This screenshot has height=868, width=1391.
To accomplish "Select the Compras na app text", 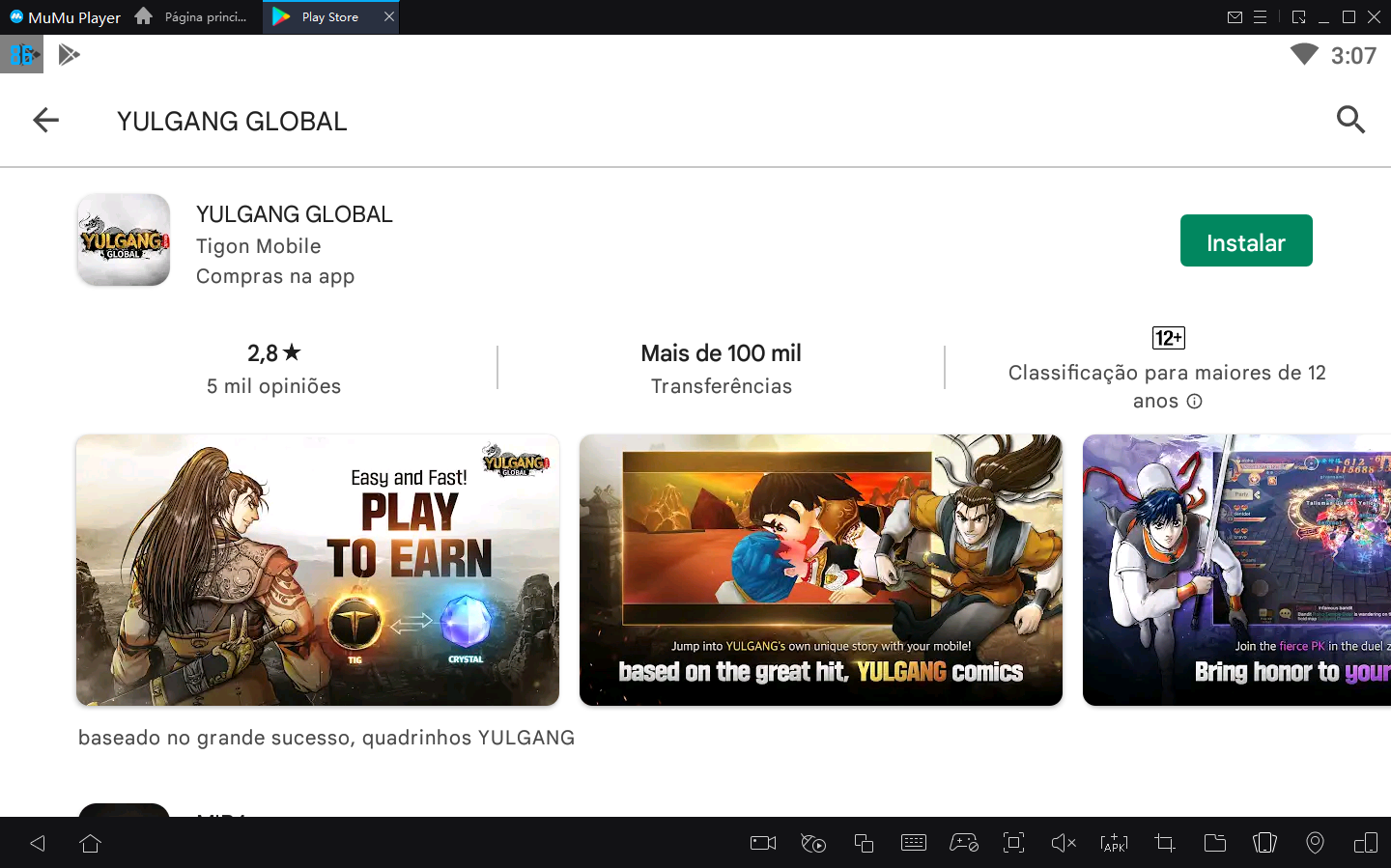I will [275, 276].
